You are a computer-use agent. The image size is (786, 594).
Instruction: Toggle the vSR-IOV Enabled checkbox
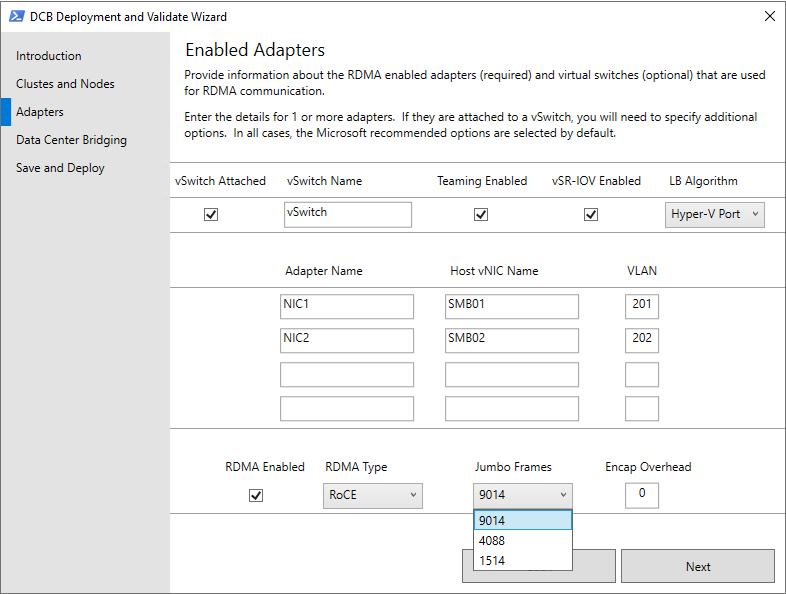click(x=591, y=214)
